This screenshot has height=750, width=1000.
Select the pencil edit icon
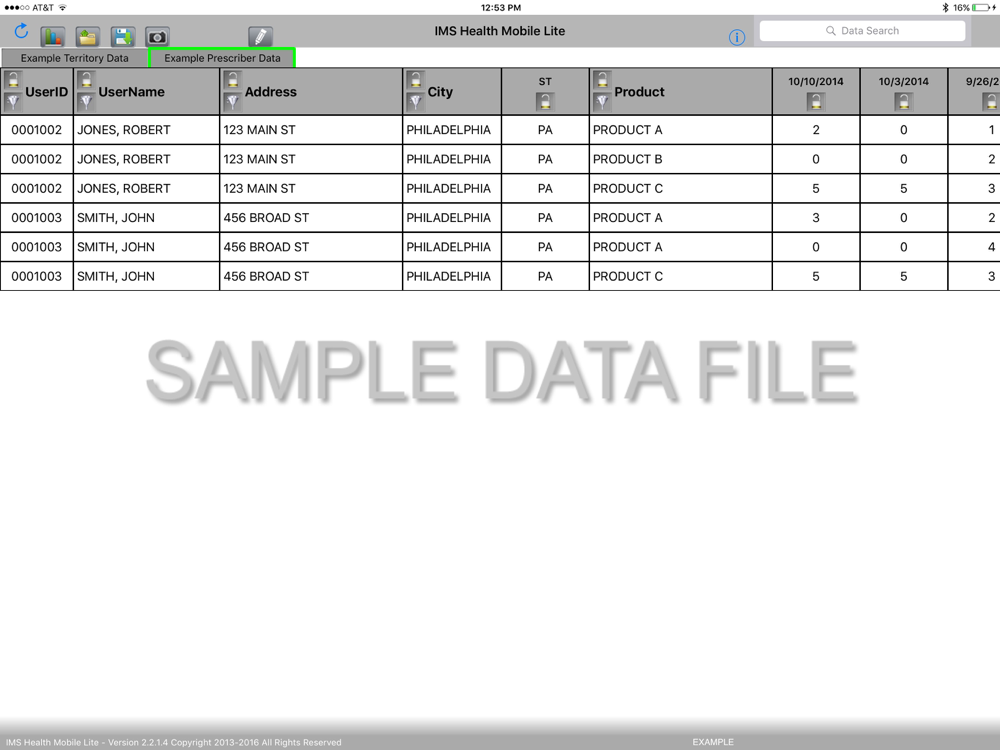point(260,36)
